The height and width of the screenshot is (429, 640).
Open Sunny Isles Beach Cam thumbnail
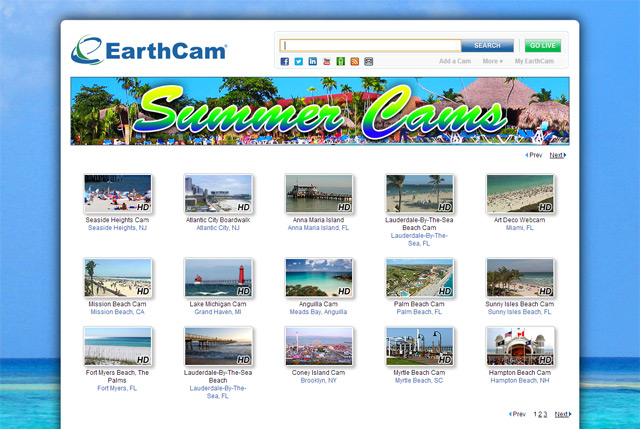(520, 278)
